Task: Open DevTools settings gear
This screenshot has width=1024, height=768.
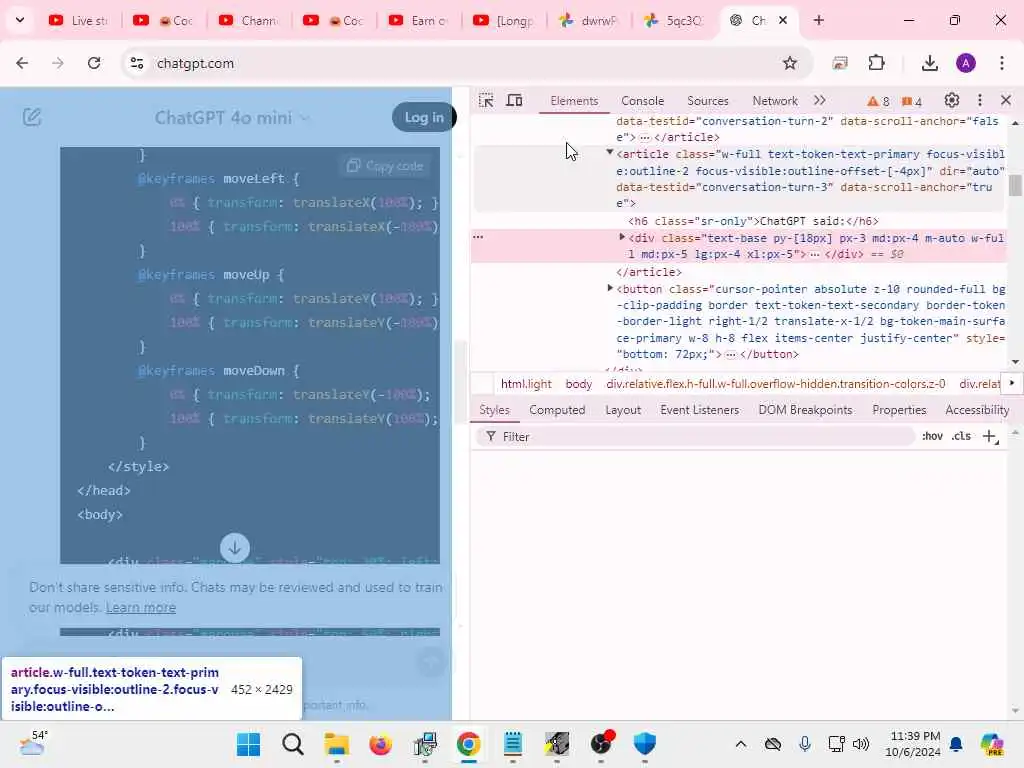Action: (952, 101)
